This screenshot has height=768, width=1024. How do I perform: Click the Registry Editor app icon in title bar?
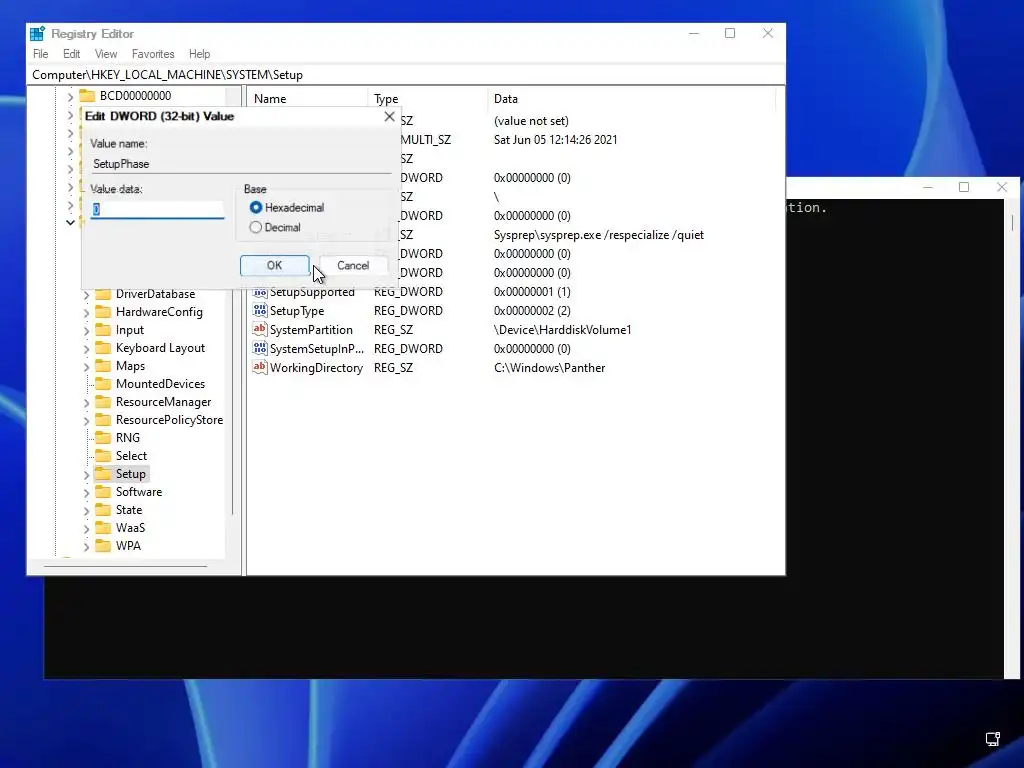(37, 33)
